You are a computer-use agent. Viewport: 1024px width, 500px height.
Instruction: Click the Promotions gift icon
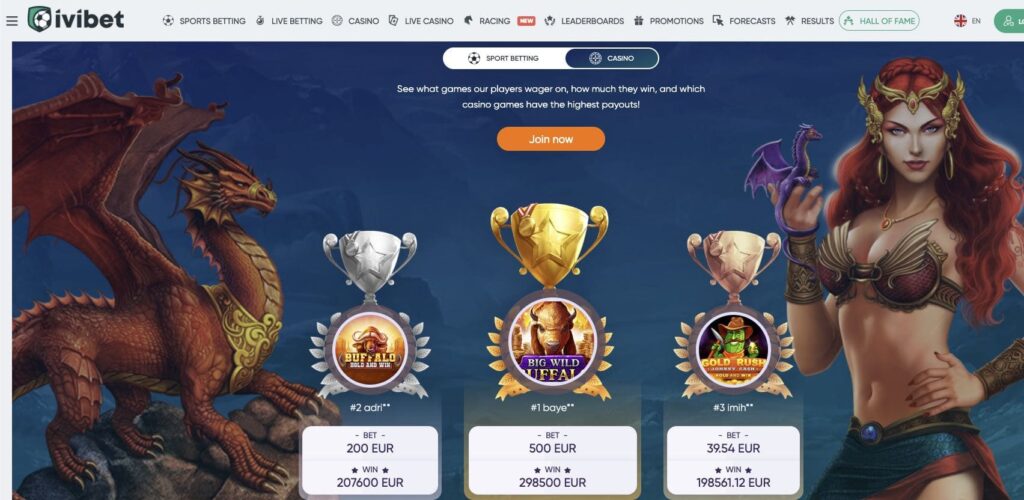pos(639,21)
